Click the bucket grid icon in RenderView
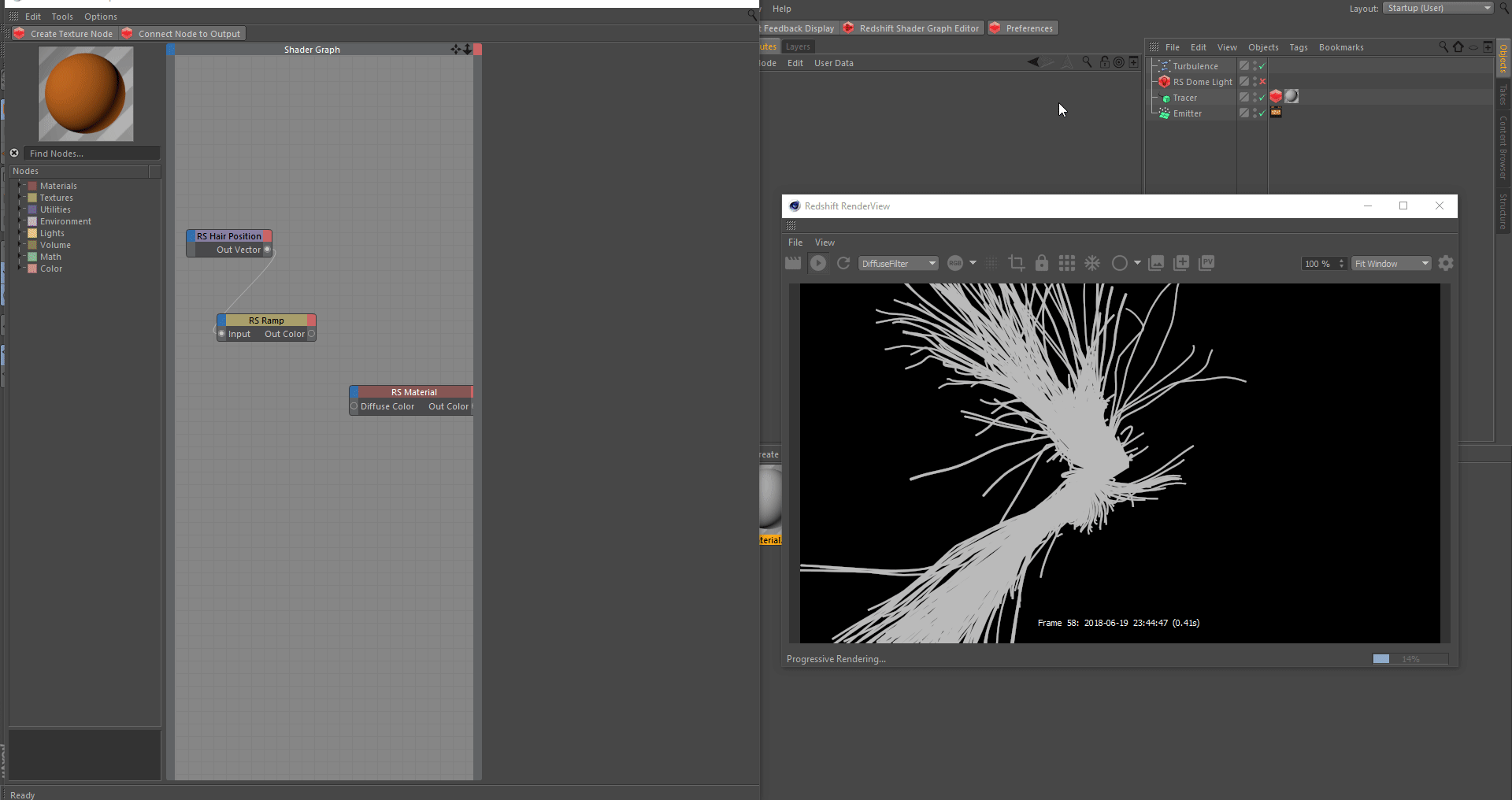1512x800 pixels. tap(1067, 263)
